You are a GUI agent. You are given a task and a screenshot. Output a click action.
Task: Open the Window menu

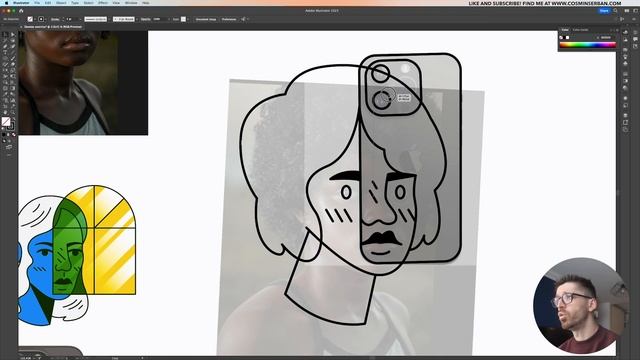click(131, 3)
